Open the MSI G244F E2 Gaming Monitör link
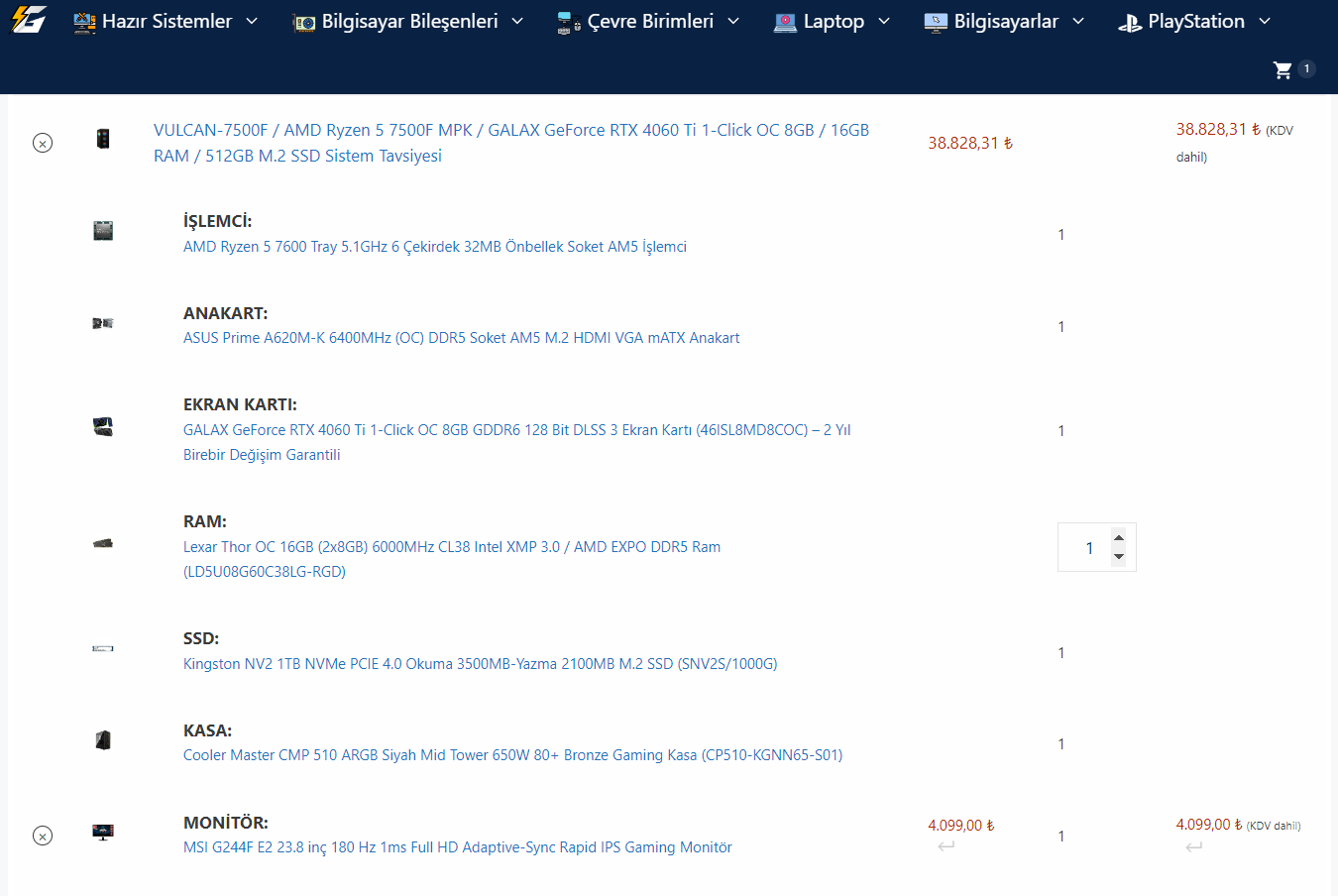The width and height of the screenshot is (1338, 896). tap(457, 847)
